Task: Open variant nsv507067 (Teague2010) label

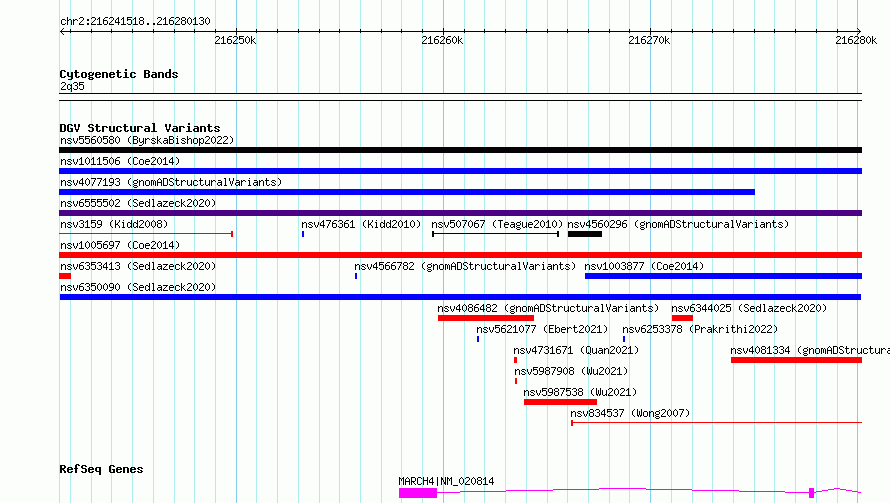Action: [x=497, y=224]
